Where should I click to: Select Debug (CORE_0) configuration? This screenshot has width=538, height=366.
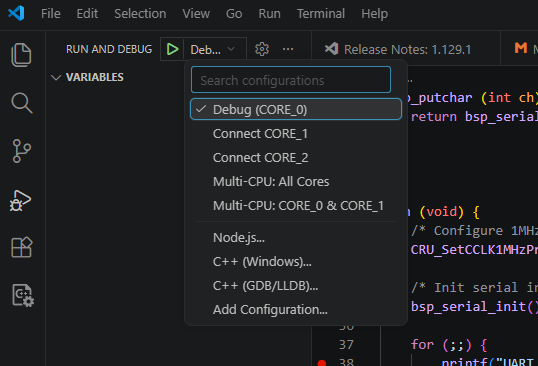click(296, 109)
